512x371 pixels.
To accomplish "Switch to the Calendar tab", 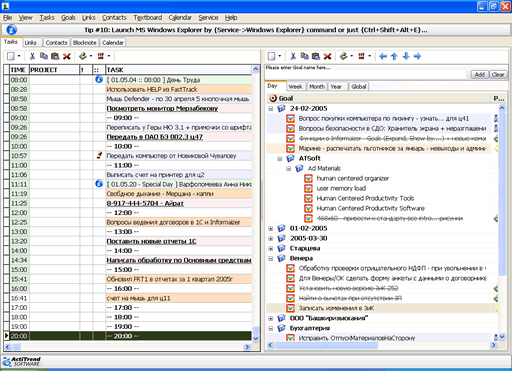I will pos(113,43).
